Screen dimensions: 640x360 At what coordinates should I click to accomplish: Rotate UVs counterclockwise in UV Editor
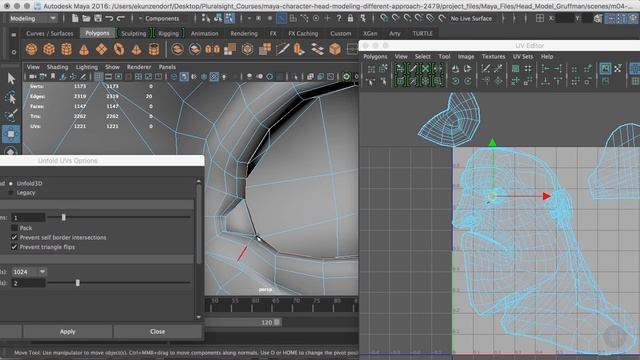pos(455,81)
